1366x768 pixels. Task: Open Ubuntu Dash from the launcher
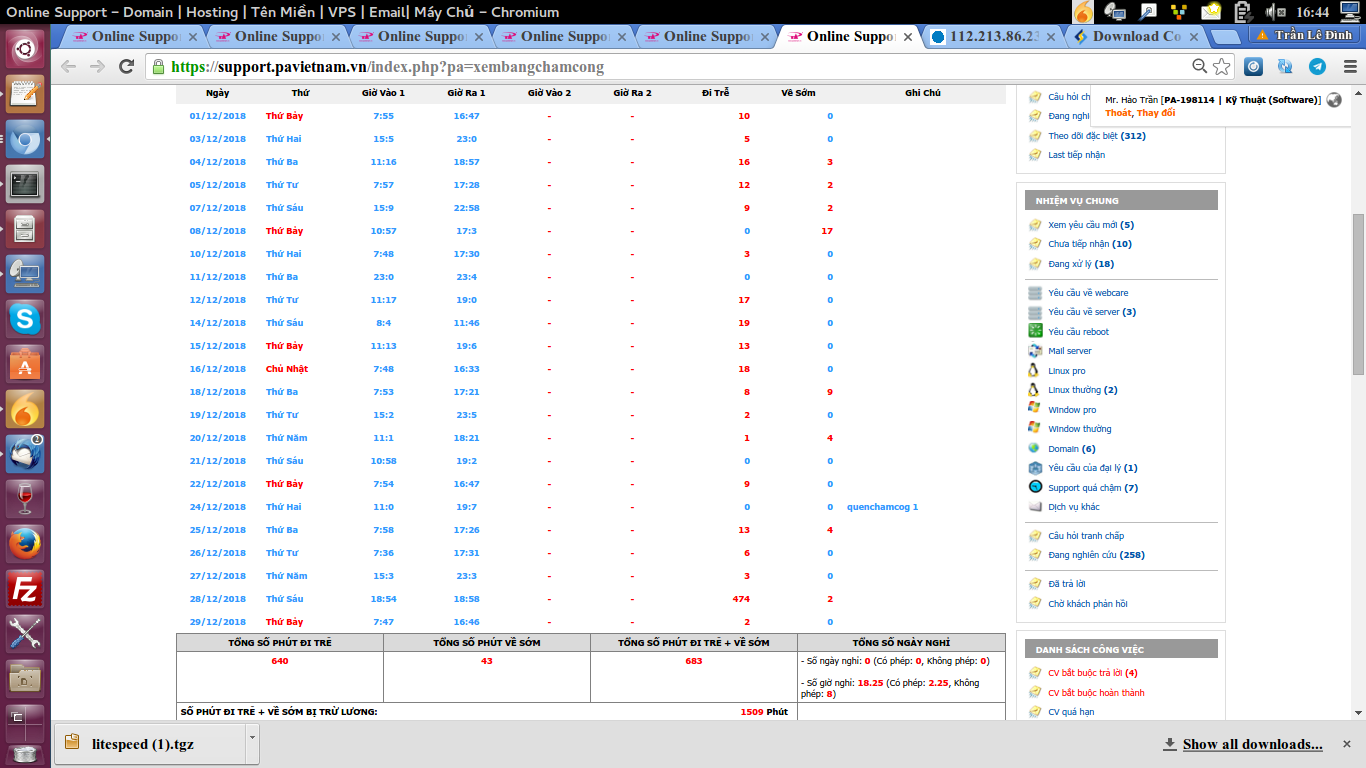point(25,47)
